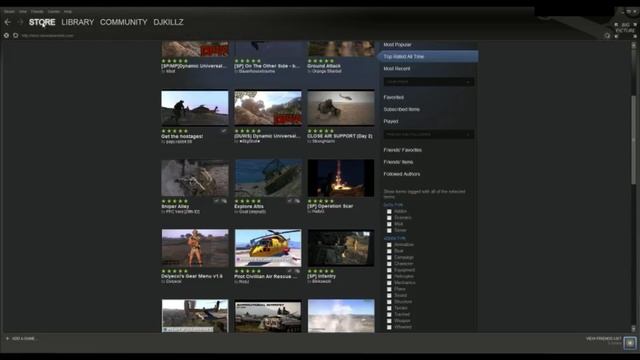This screenshot has width=640, height=360.
Task: Select the Campaign tag checkbox
Action: (x=389, y=258)
